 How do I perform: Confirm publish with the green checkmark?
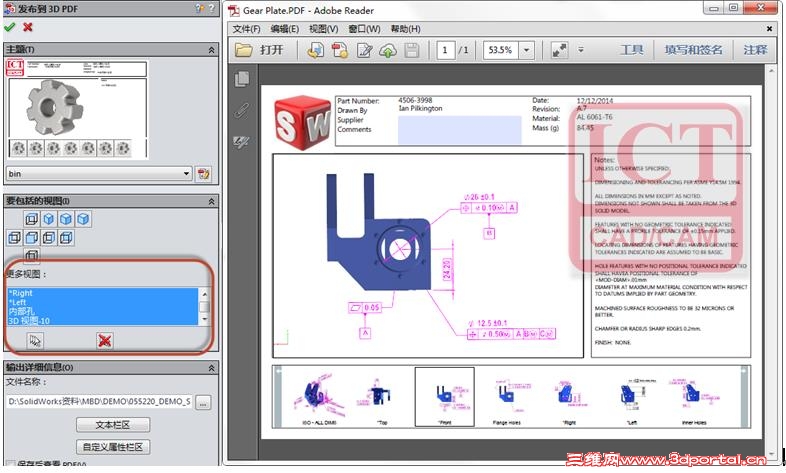[10, 27]
